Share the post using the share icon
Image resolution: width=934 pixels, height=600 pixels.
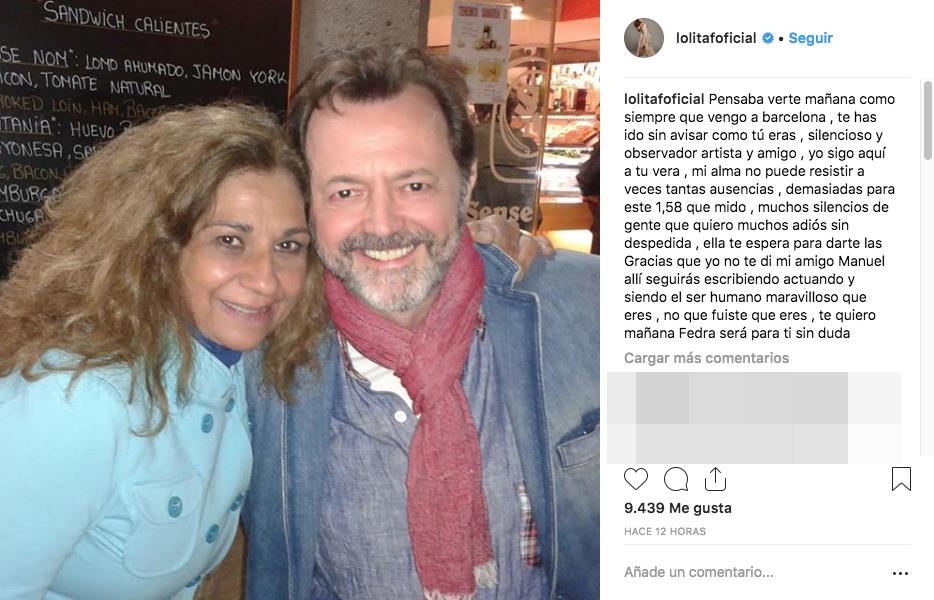tap(715, 478)
